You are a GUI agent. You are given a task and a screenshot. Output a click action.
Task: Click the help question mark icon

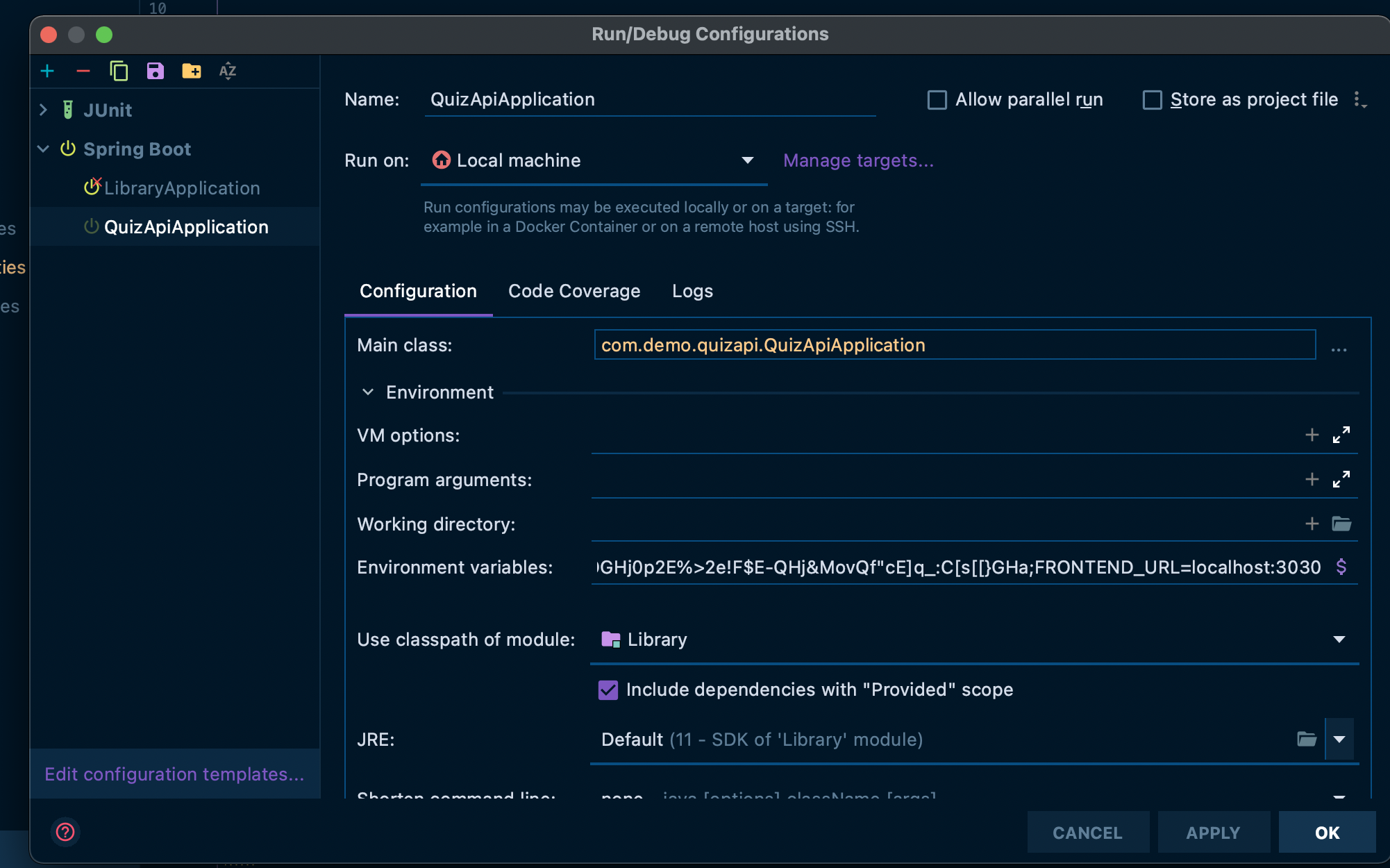pyautogui.click(x=65, y=832)
